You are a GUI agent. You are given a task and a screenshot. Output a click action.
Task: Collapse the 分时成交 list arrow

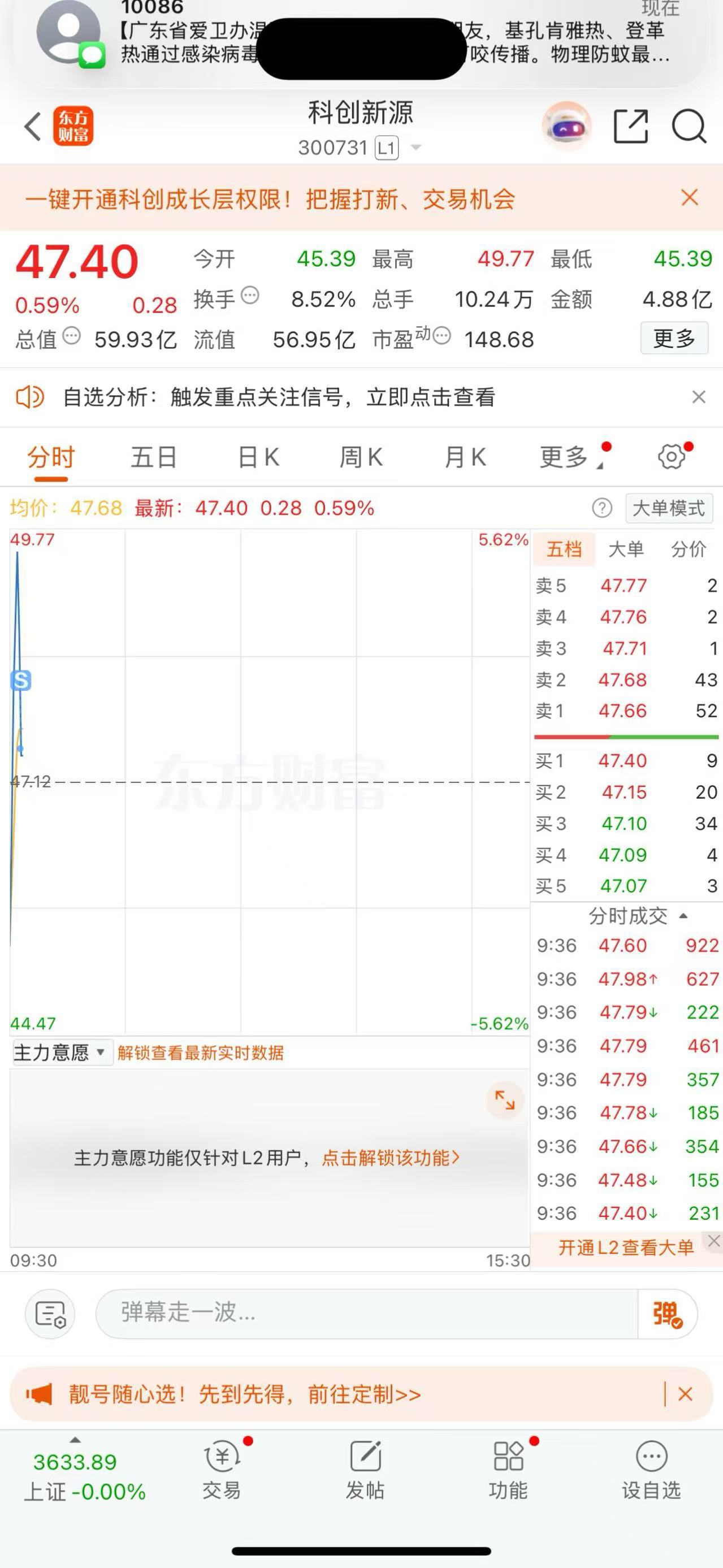tap(683, 916)
